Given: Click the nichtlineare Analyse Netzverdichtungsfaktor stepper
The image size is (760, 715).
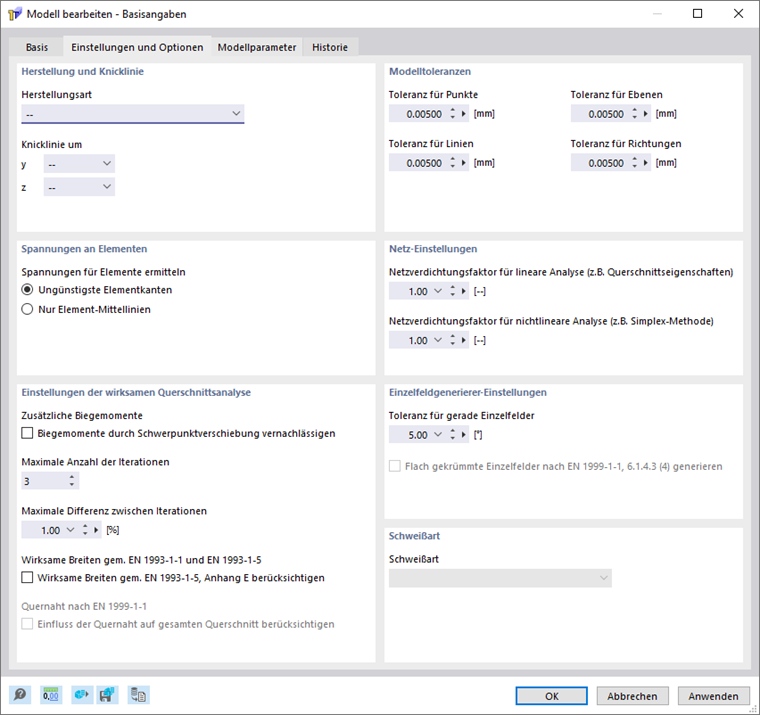Looking at the screenshot, I should click(x=453, y=340).
